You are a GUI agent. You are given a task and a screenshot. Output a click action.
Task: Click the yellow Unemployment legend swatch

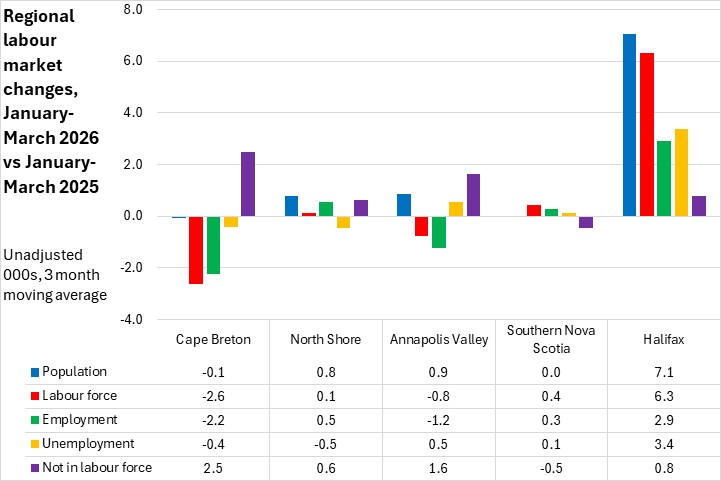(x=33, y=443)
